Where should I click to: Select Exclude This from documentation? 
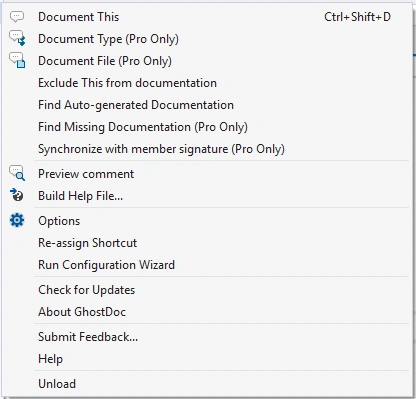pos(207,83)
